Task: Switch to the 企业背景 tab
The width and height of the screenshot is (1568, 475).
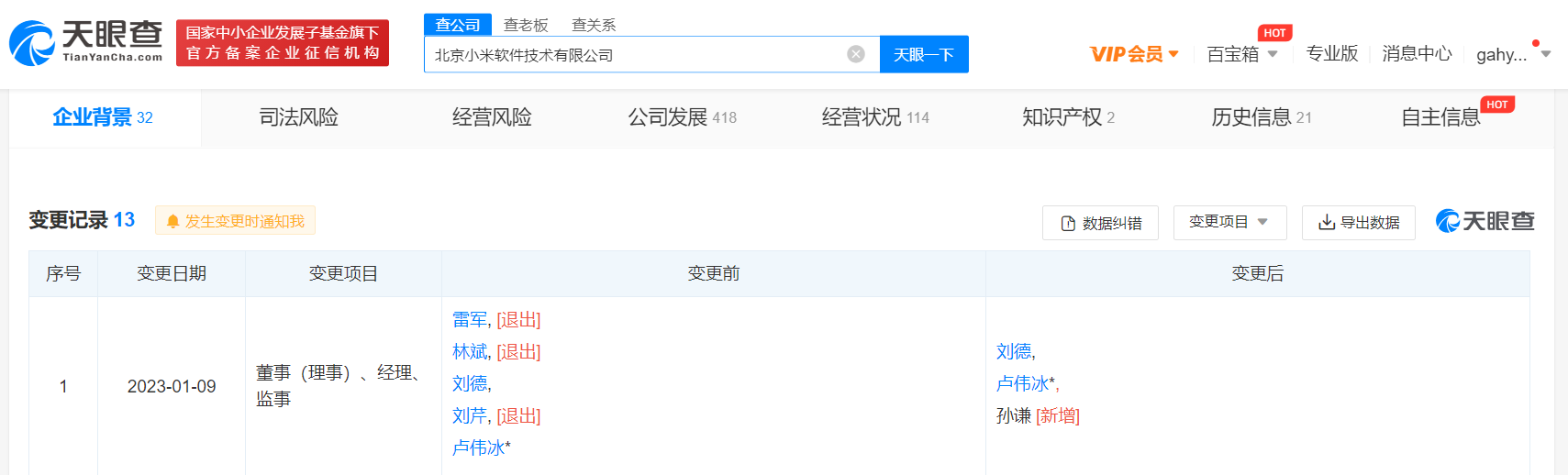Action: [x=103, y=117]
